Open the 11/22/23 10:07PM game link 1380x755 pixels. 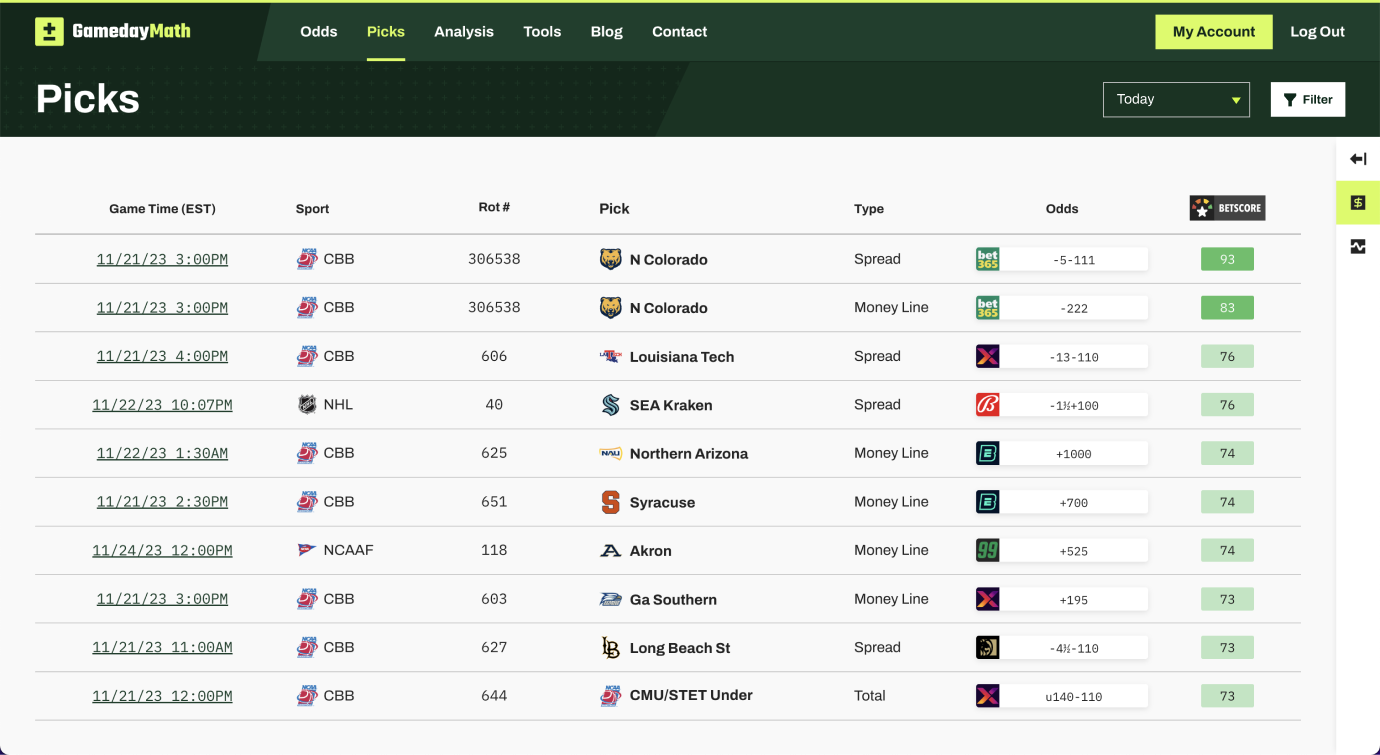click(x=162, y=404)
